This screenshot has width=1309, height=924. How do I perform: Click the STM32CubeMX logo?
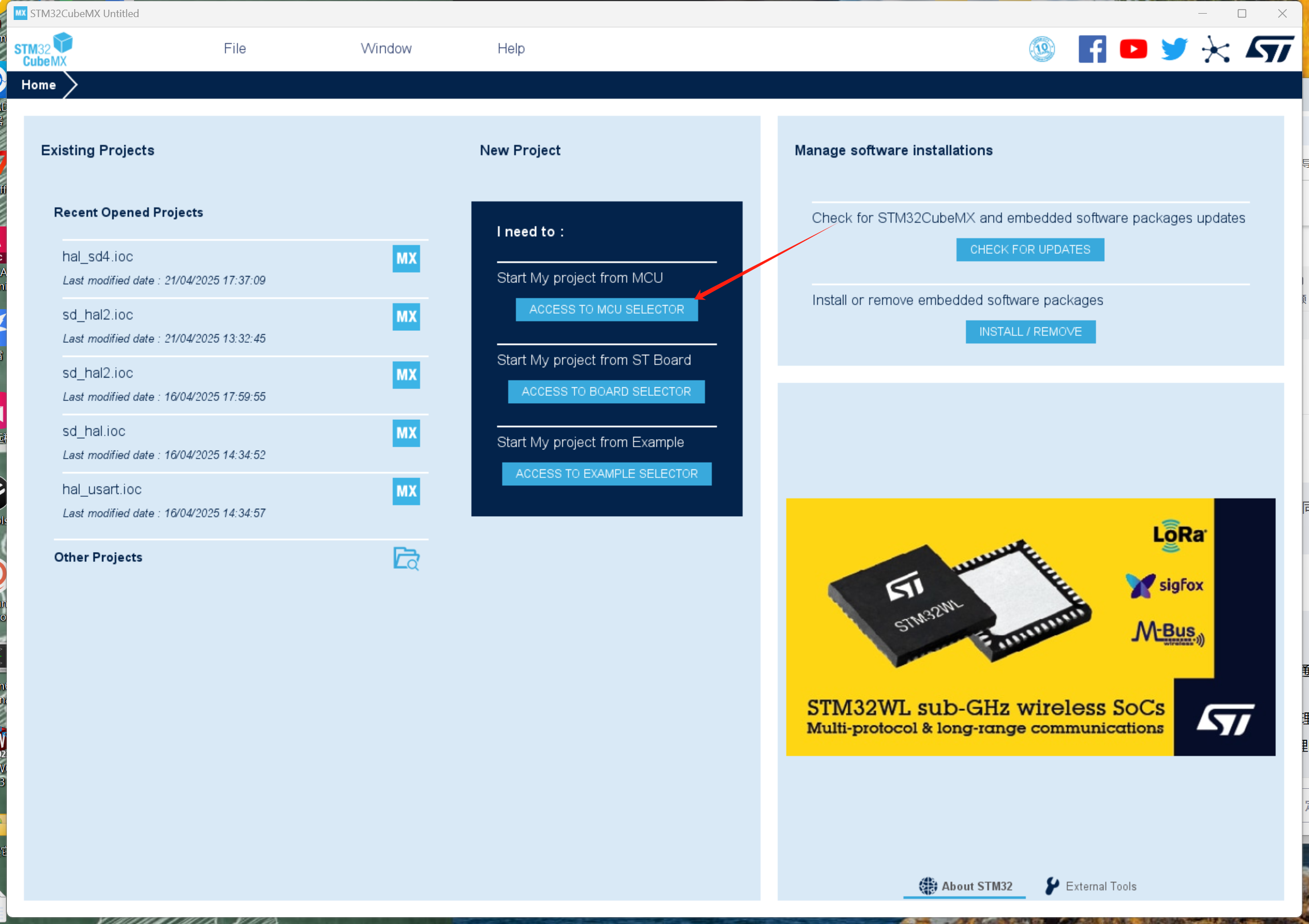click(43, 50)
